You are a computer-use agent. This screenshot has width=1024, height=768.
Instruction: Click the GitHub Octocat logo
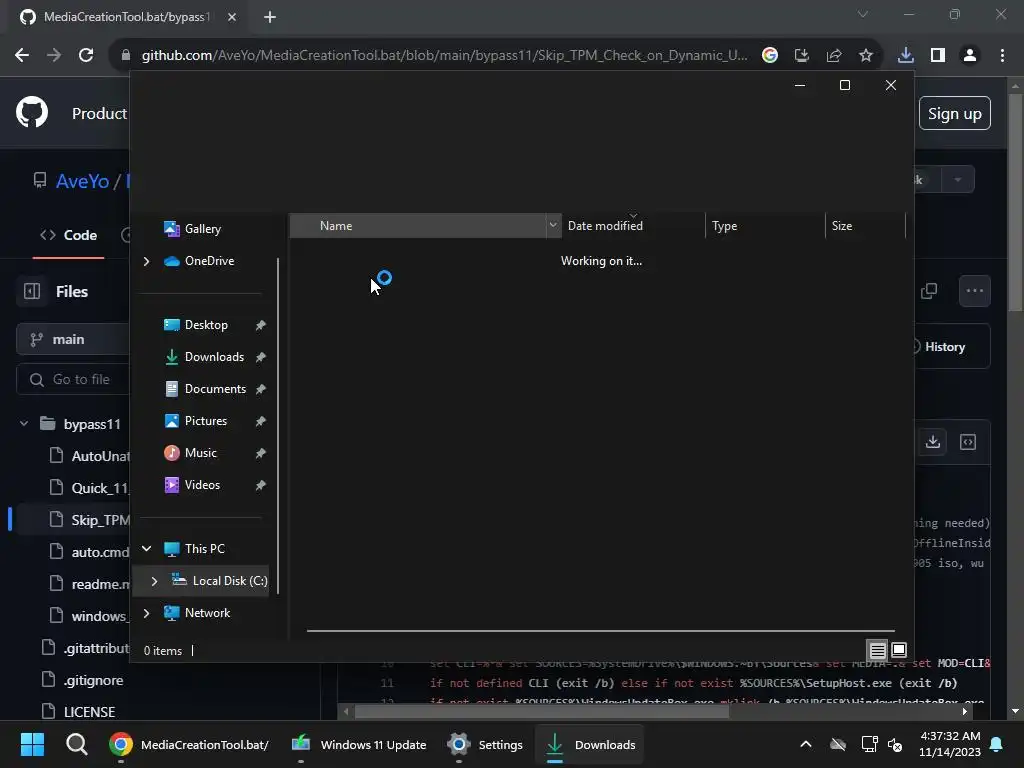32,112
